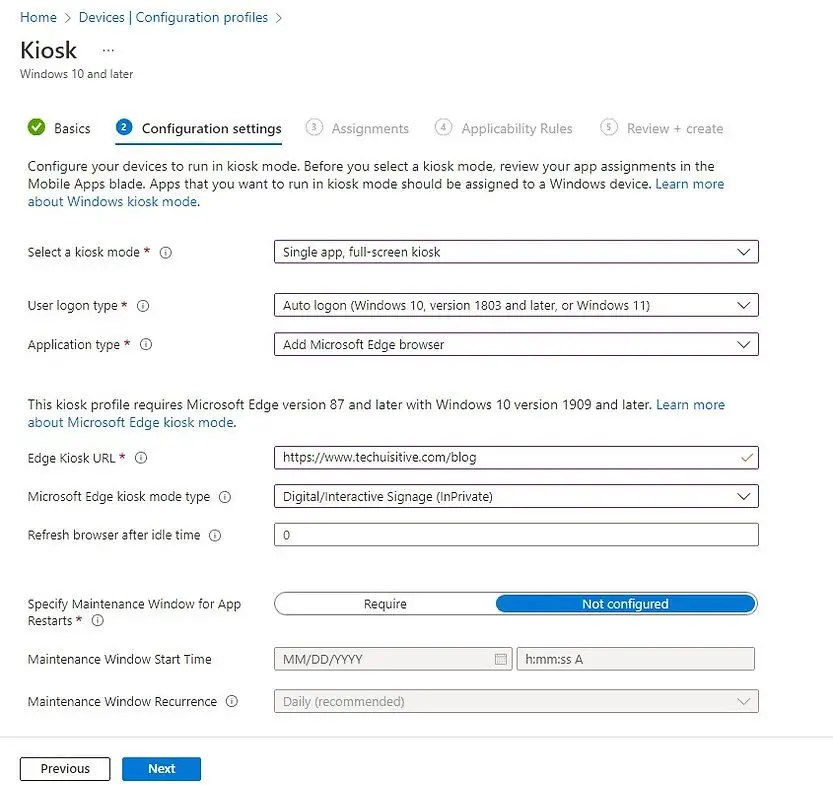Viewport: 833px width, 792px height.
Task: Go to the Basics step
Action: (x=71, y=128)
